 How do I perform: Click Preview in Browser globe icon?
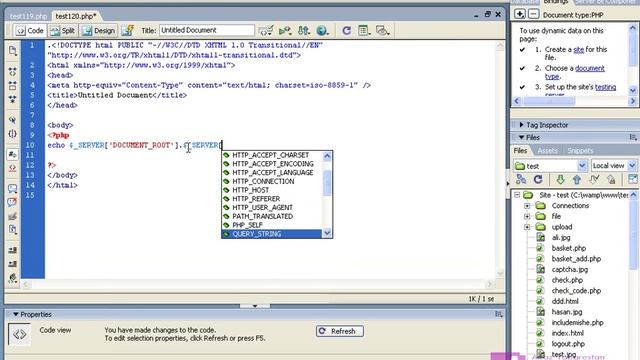(322, 31)
